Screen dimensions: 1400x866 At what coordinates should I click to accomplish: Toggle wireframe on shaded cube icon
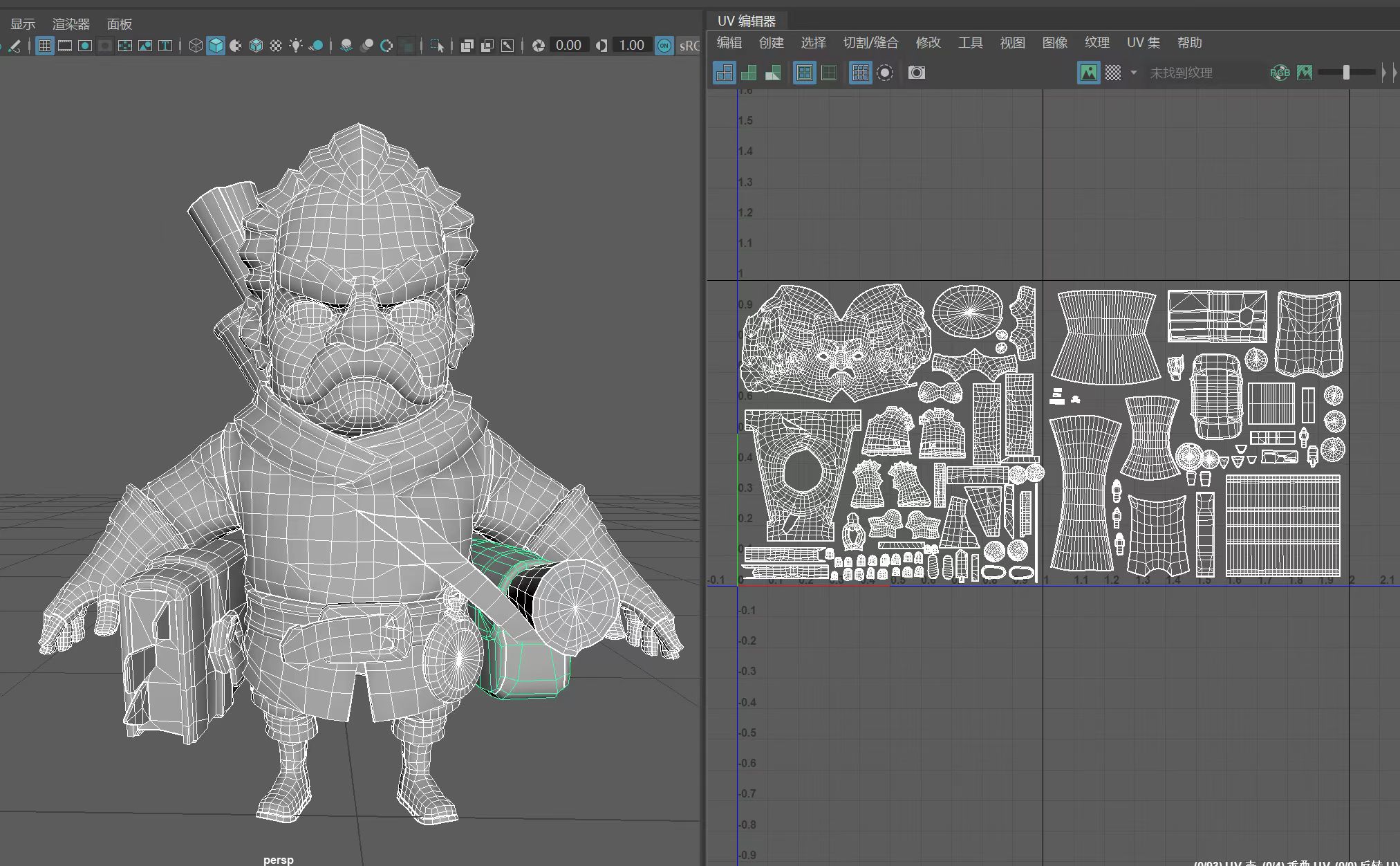(256, 46)
